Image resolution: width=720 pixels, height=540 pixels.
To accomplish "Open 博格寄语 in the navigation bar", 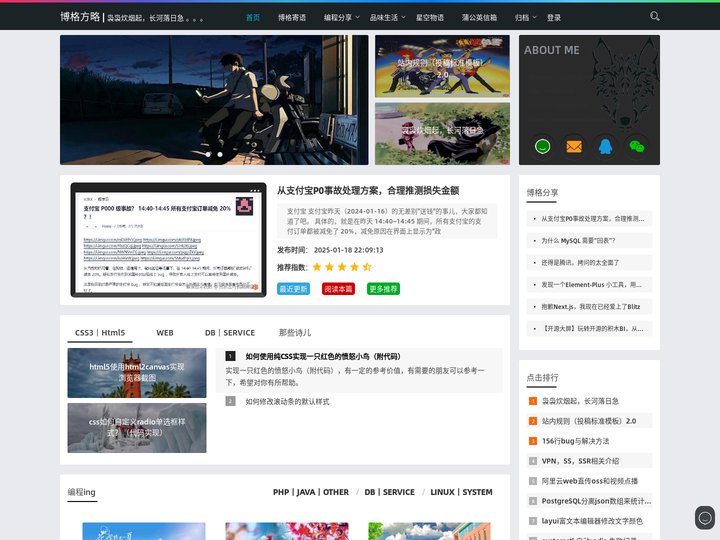I will tap(292, 17).
